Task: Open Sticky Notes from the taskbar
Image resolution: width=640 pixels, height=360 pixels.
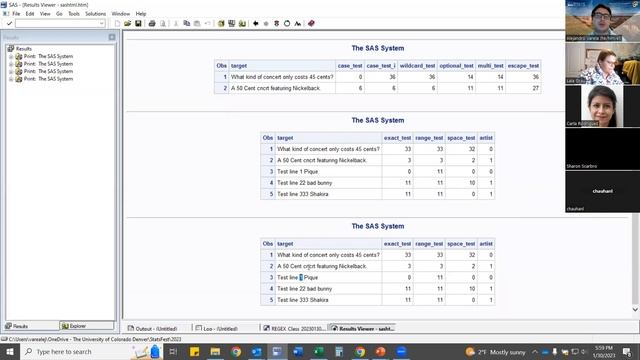Action: 194,351
